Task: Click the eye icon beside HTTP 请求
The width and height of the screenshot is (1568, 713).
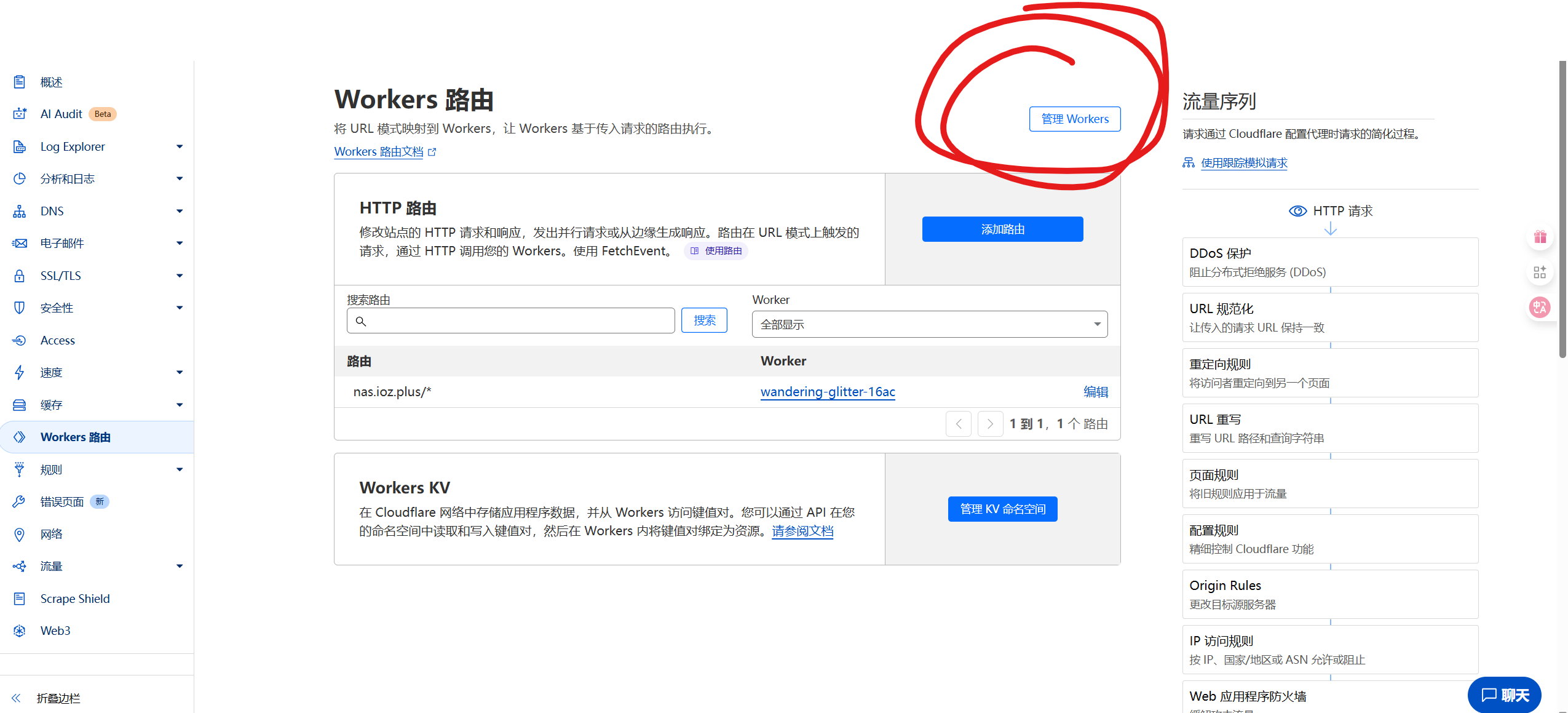Action: 1297,211
